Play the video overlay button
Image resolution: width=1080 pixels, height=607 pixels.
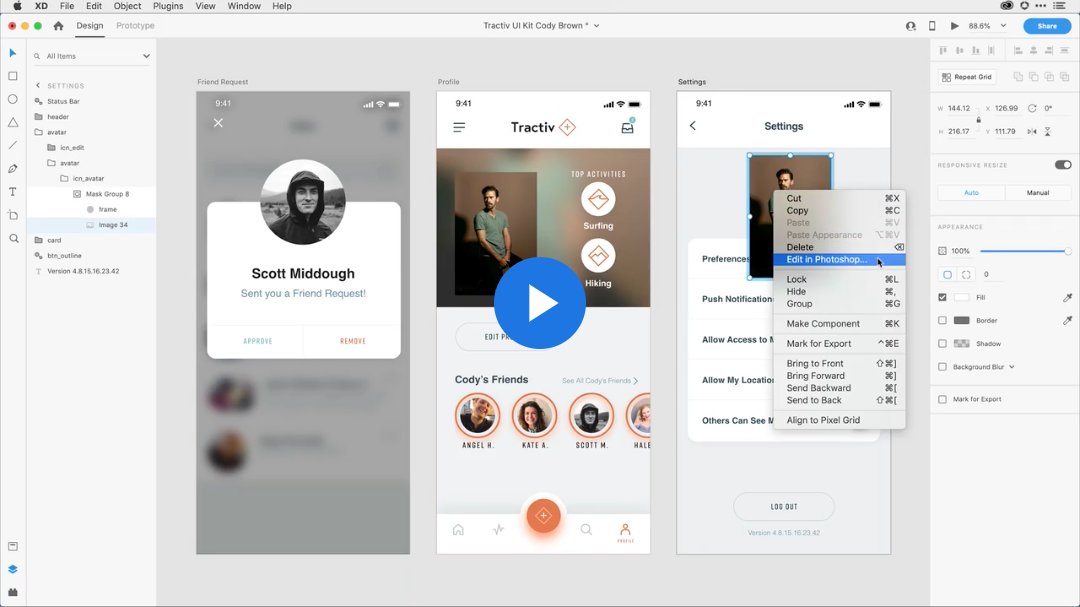540,303
